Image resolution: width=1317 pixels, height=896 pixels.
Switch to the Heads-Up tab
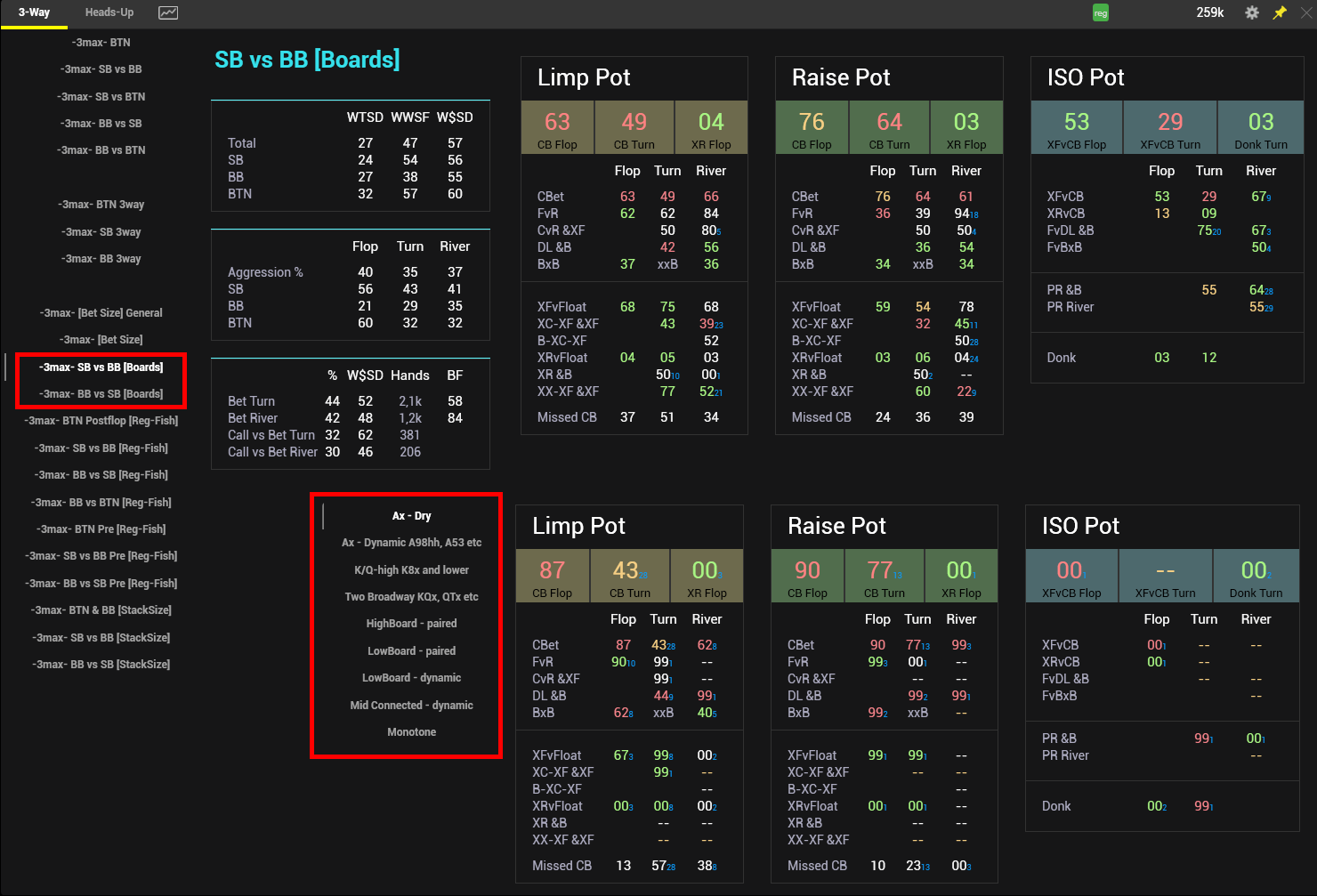pos(109,12)
